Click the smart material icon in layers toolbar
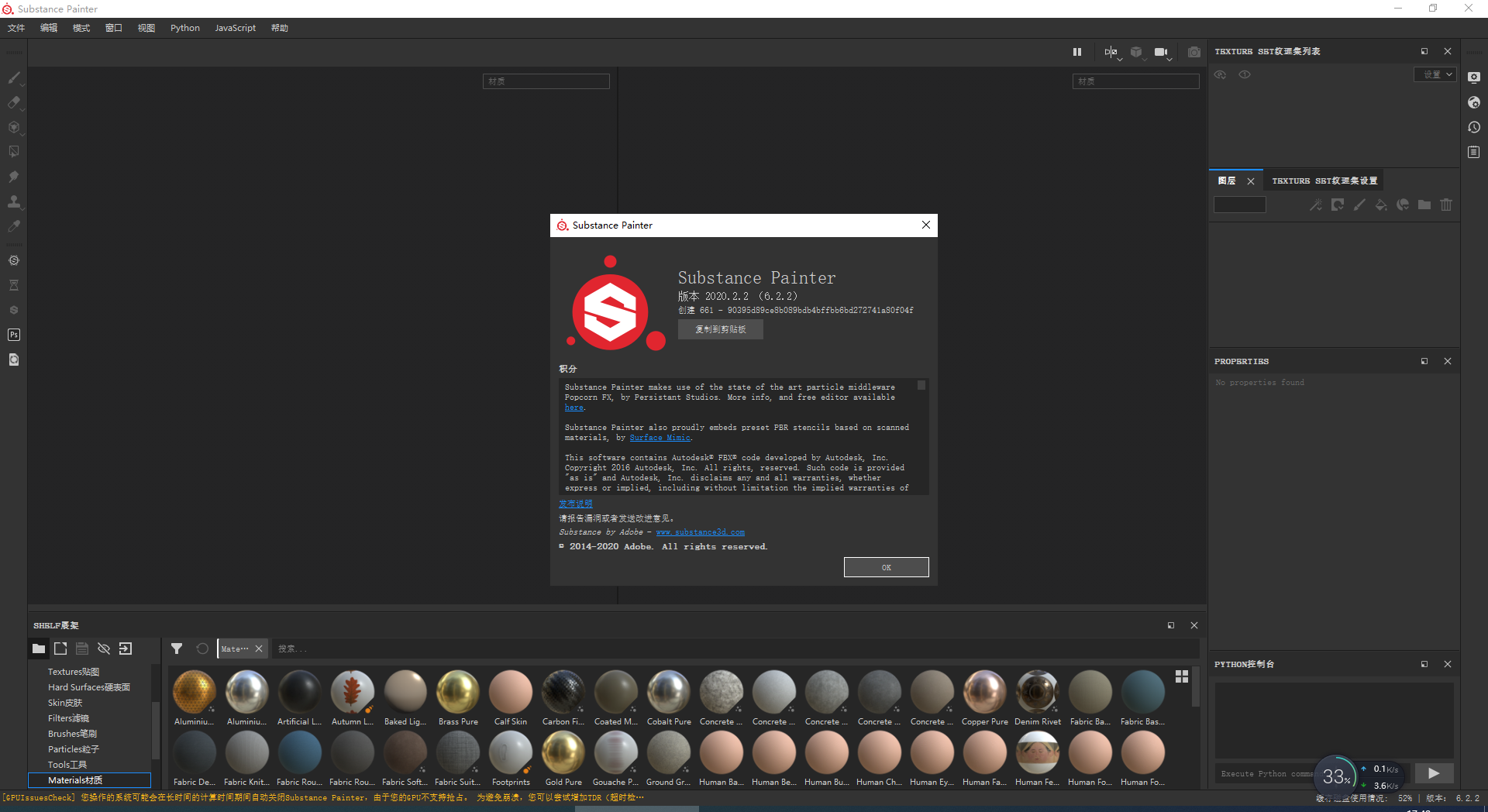The height and width of the screenshot is (812, 1488). (1403, 205)
